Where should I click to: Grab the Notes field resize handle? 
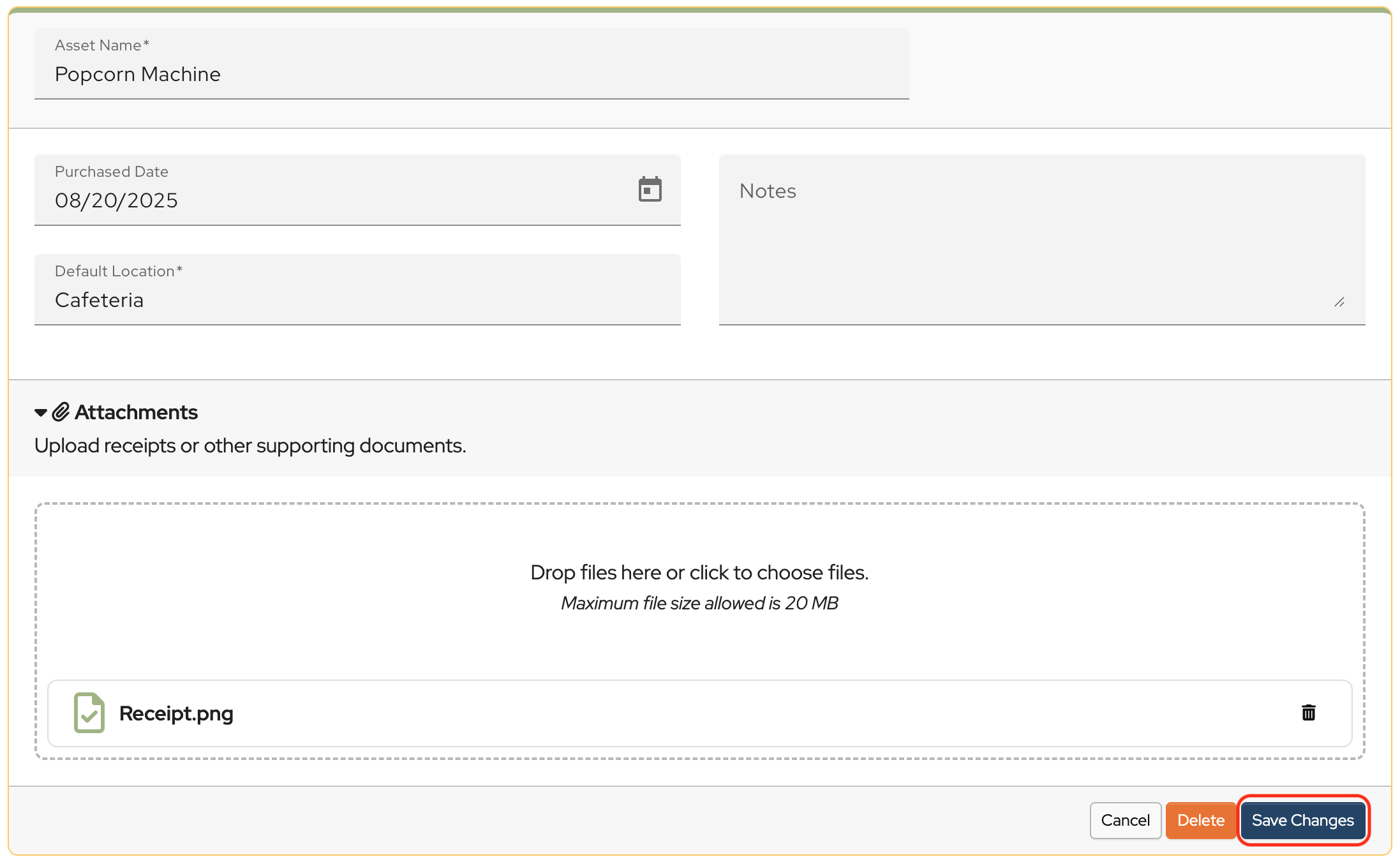pos(1339,302)
